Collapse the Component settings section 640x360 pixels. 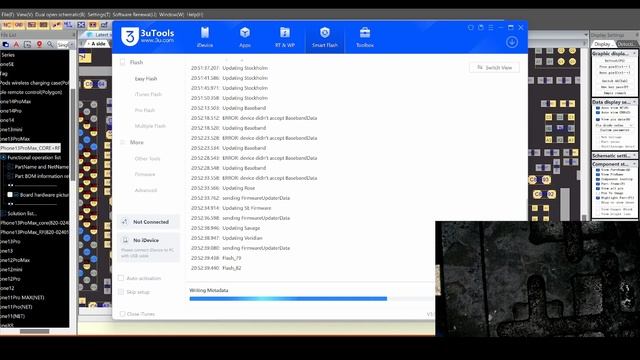(634, 164)
